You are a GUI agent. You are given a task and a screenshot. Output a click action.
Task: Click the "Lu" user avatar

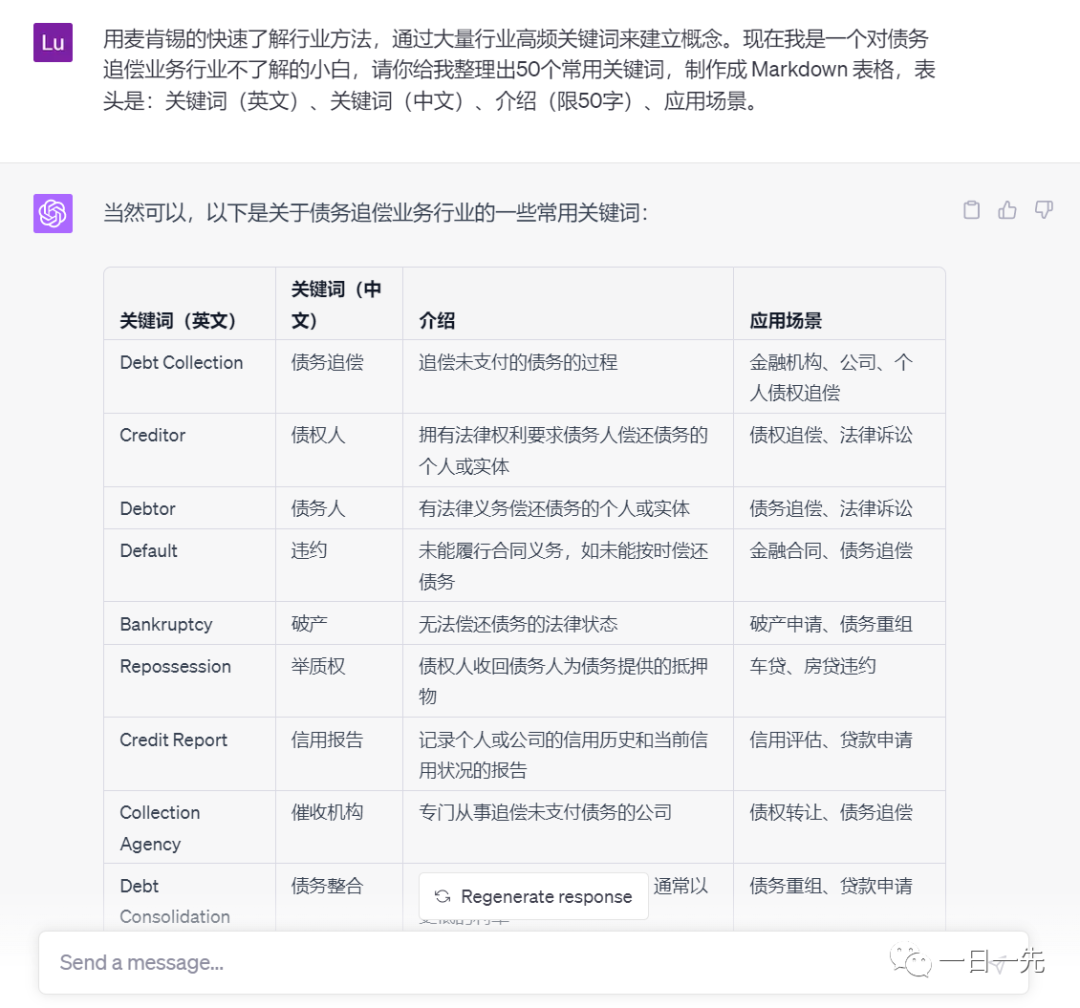pos(53,43)
